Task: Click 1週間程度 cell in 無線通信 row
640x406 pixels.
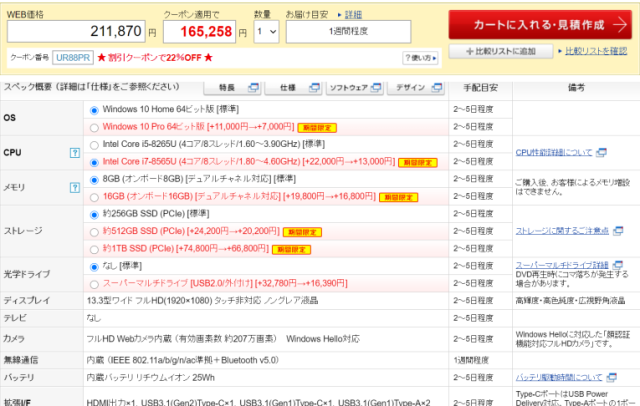Action: coord(471,360)
